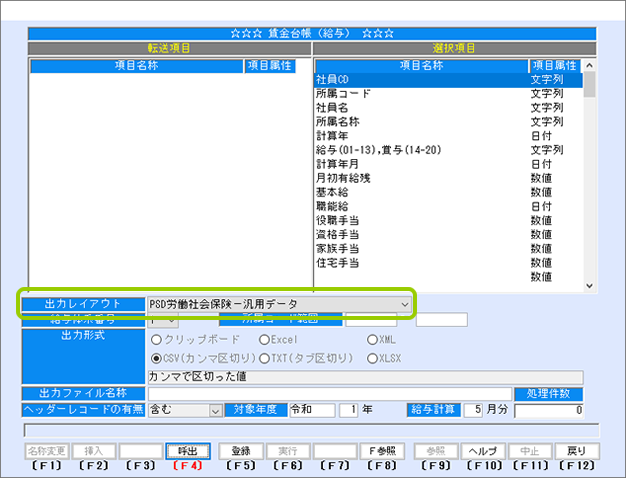Select the XLSX output format
The image size is (626, 479).
pos(373,357)
